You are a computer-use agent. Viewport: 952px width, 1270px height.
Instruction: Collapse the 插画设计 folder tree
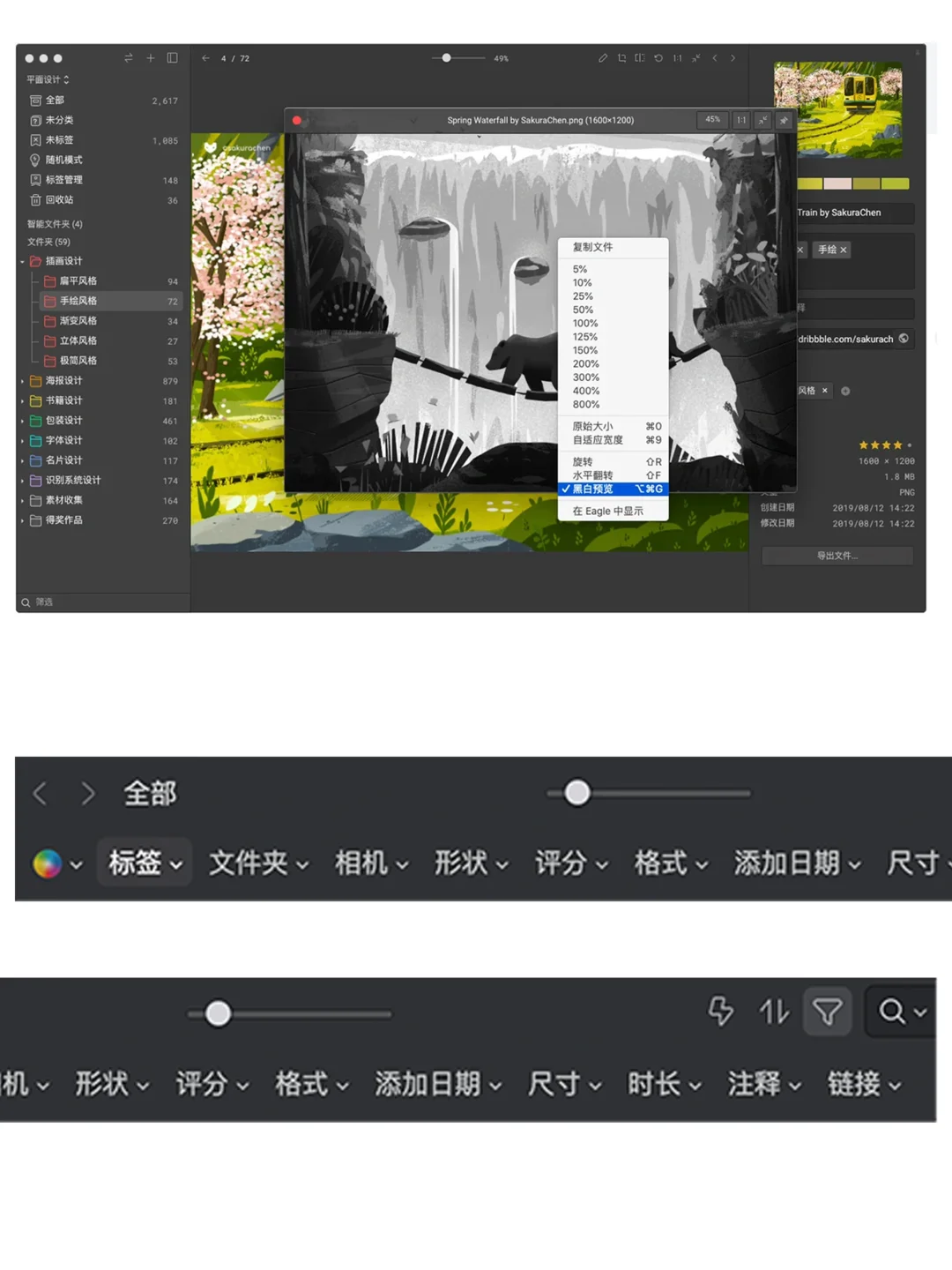click(x=24, y=260)
